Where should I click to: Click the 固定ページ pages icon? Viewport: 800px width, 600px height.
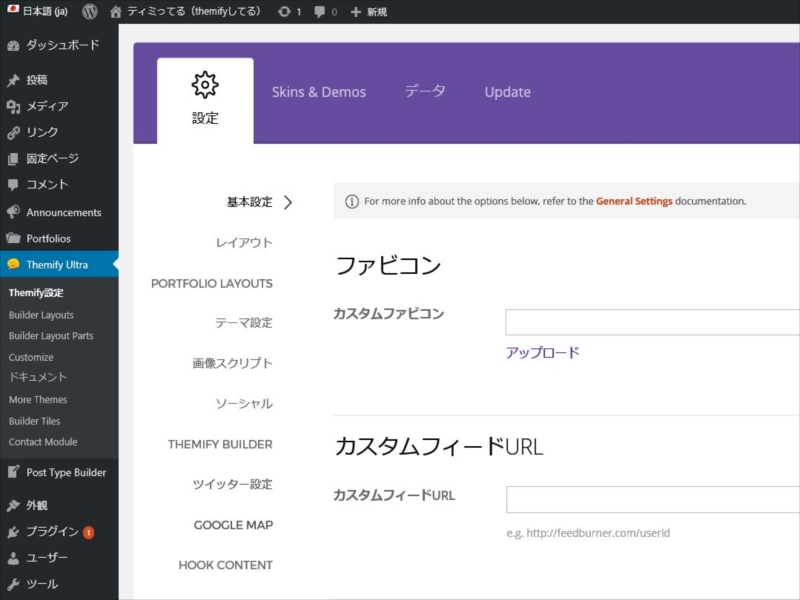(13, 159)
